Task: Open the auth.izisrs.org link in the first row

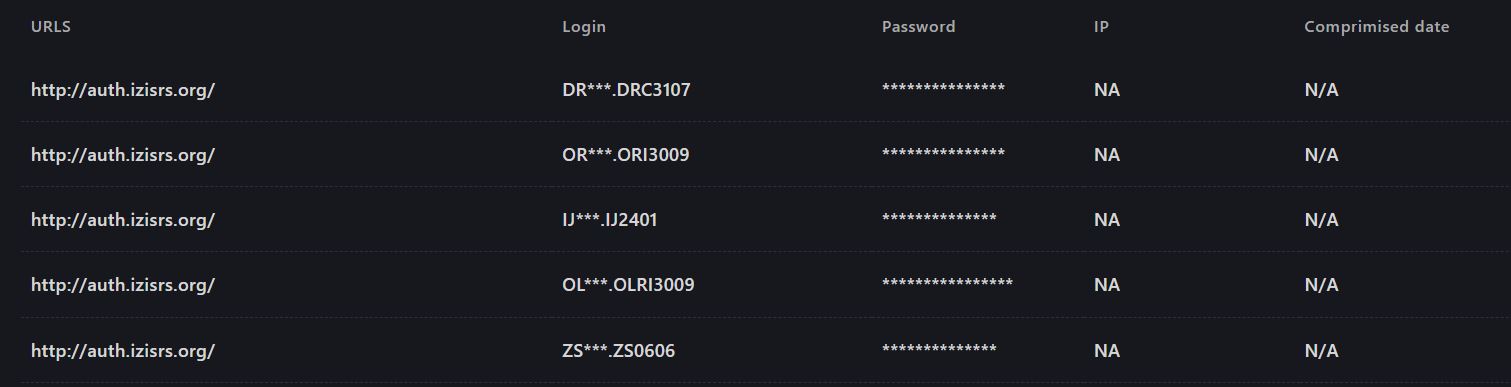Action: 123,90
